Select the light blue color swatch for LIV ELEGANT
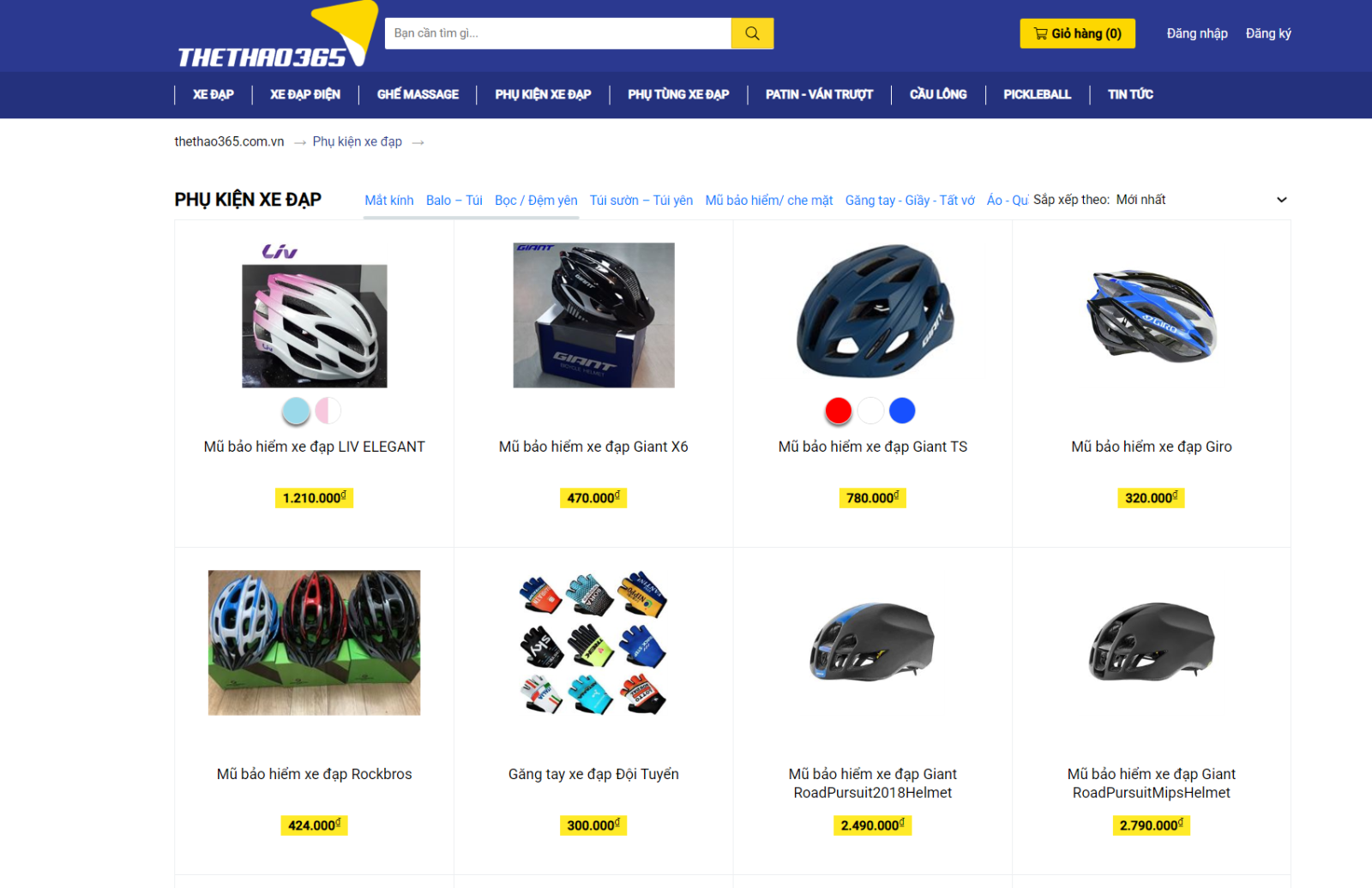 tap(296, 411)
